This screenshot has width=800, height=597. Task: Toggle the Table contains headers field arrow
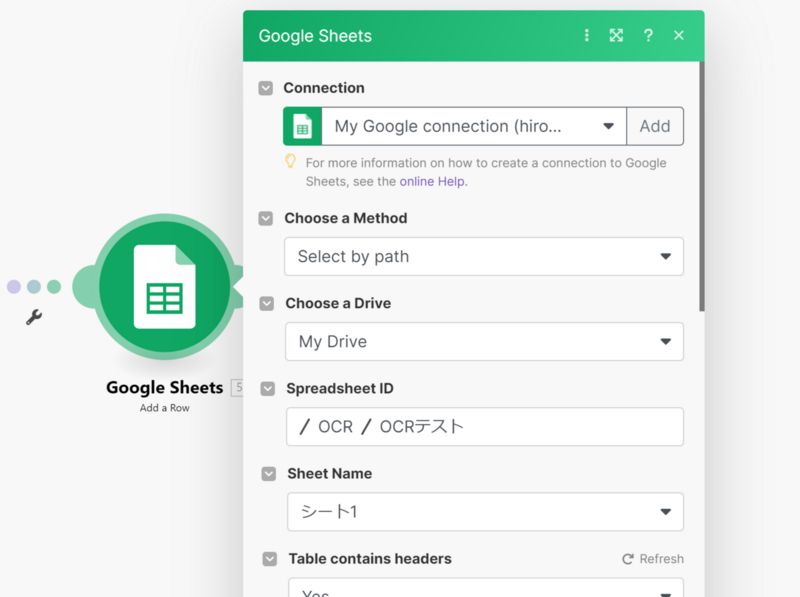(x=270, y=559)
